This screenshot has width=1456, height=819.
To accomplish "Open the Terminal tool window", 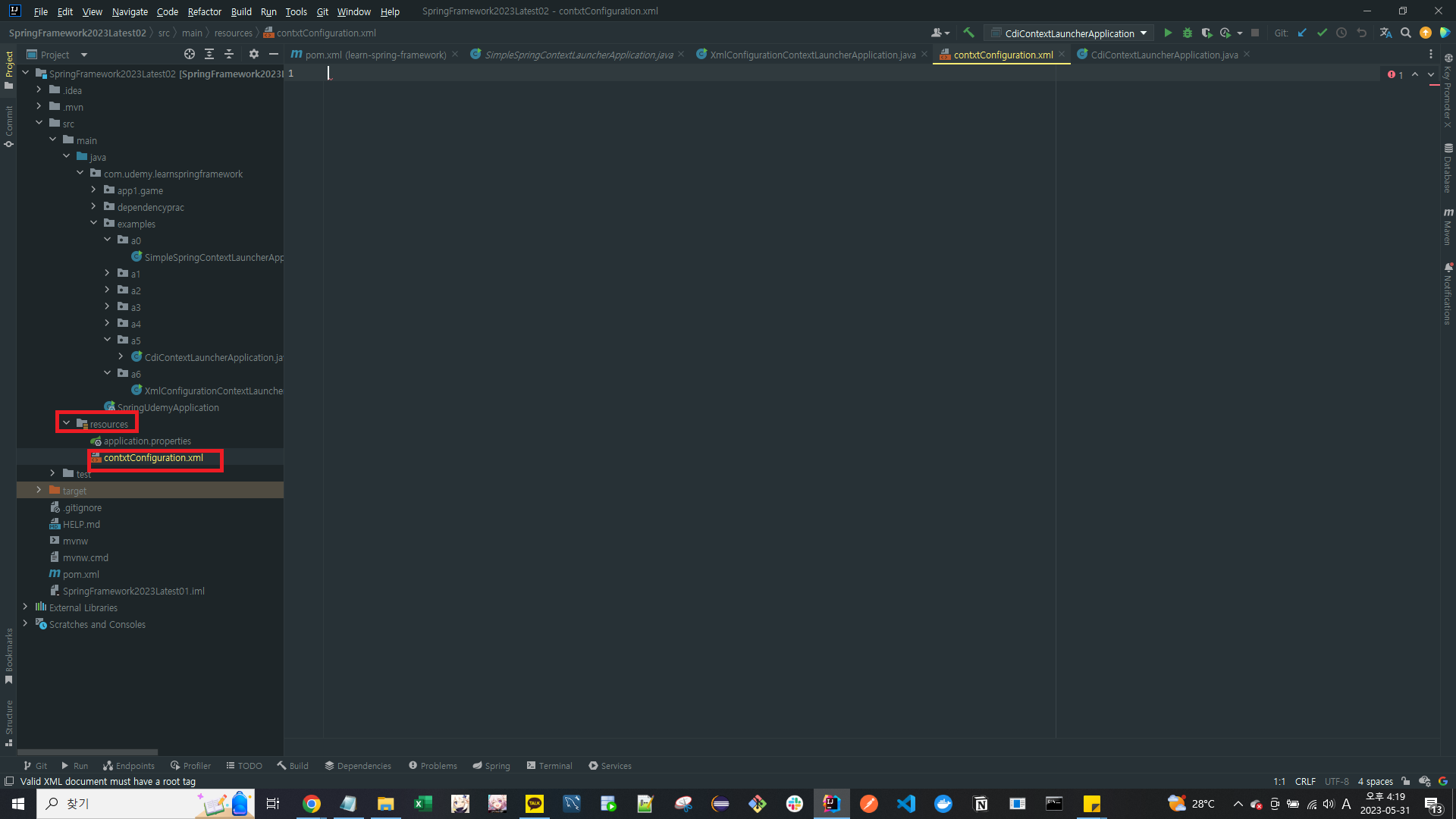I will (549, 765).
